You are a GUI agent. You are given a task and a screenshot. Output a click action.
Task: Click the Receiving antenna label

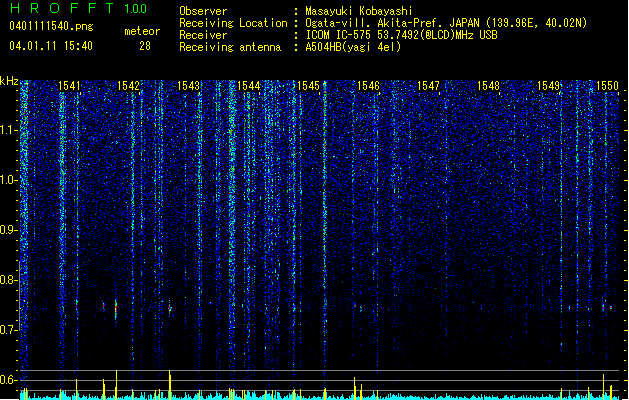(230, 47)
